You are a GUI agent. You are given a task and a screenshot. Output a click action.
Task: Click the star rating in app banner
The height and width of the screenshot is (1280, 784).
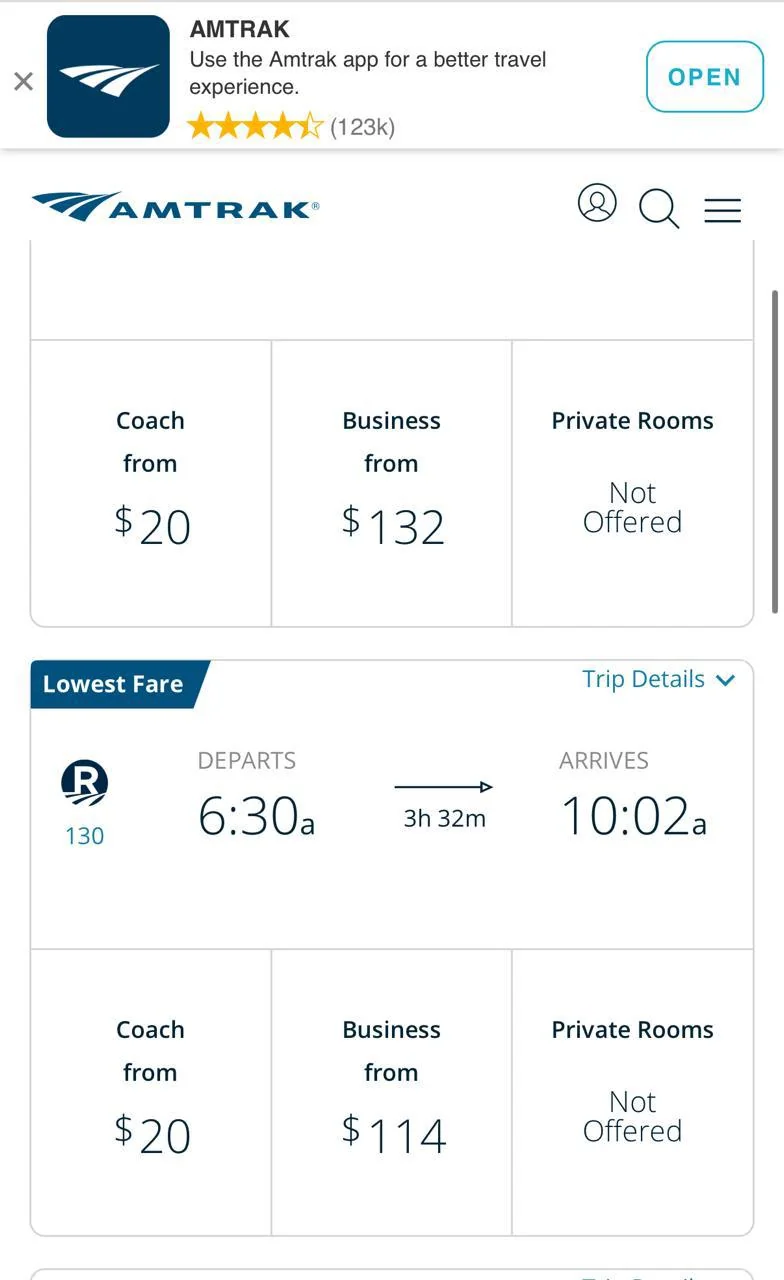pyautogui.click(x=255, y=127)
